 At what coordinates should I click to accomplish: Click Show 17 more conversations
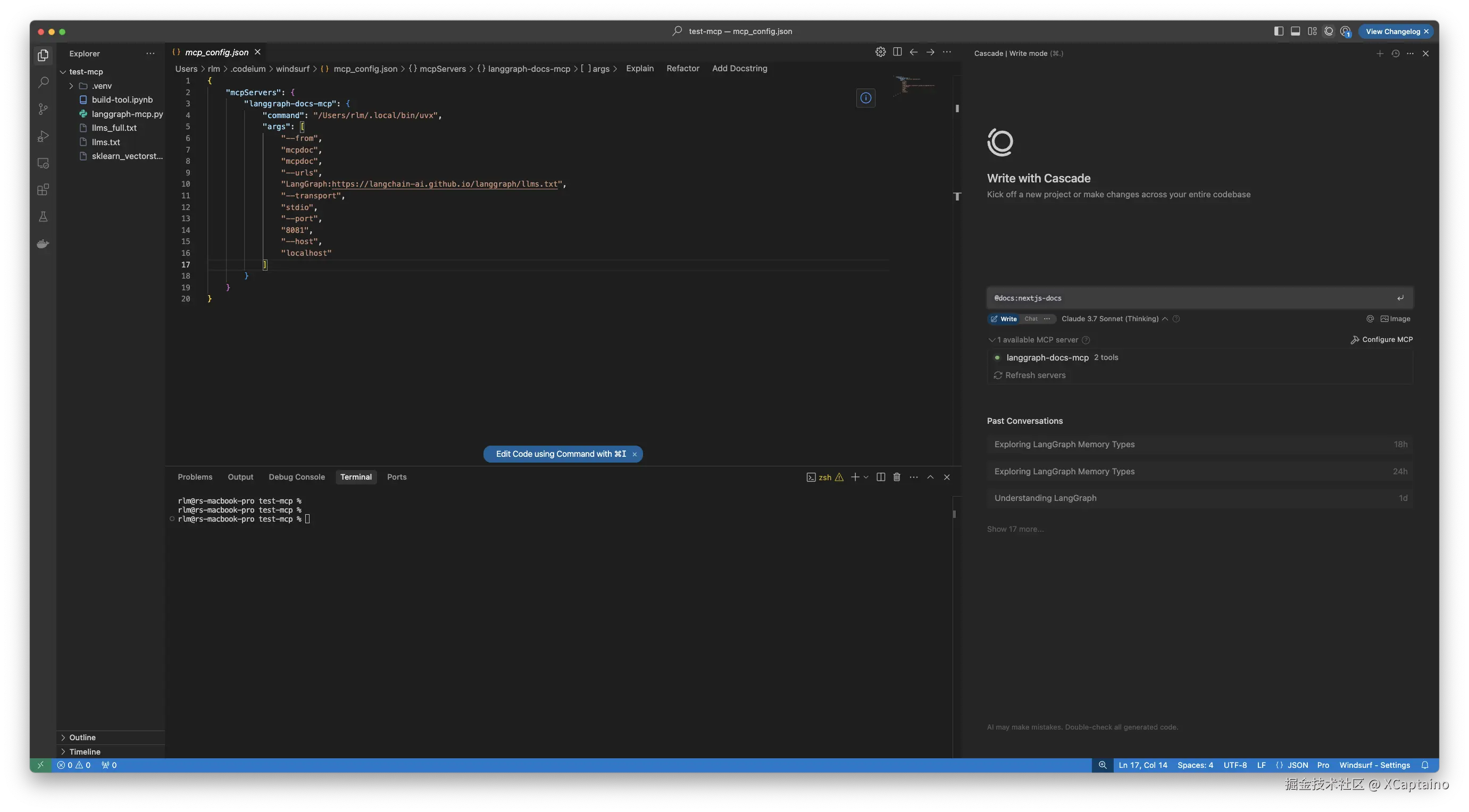click(1015, 529)
